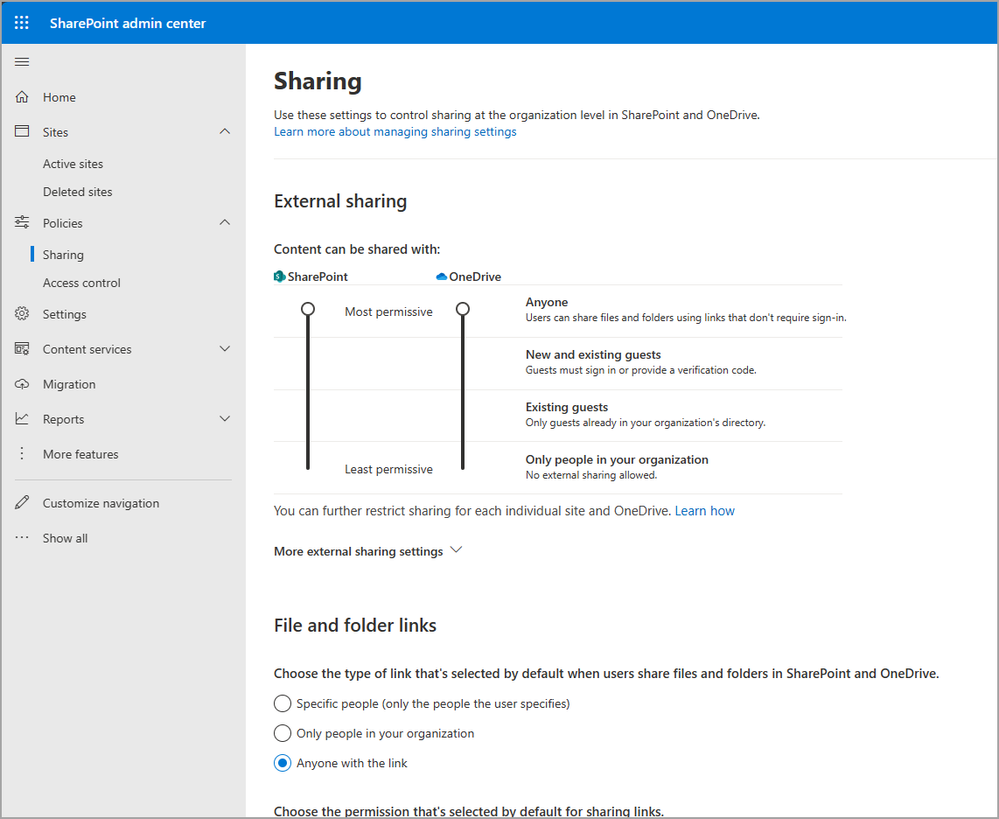Open Deleted sites page

pos(77,192)
